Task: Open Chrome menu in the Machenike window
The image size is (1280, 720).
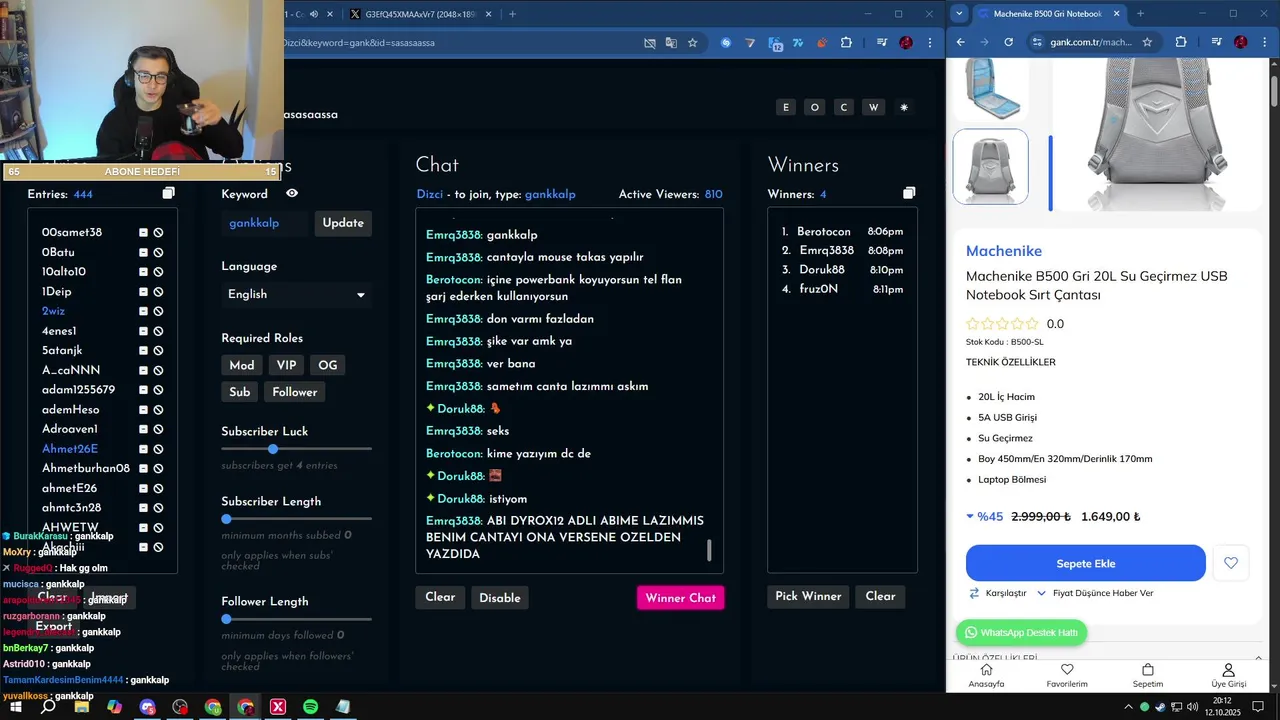Action: point(1265,42)
